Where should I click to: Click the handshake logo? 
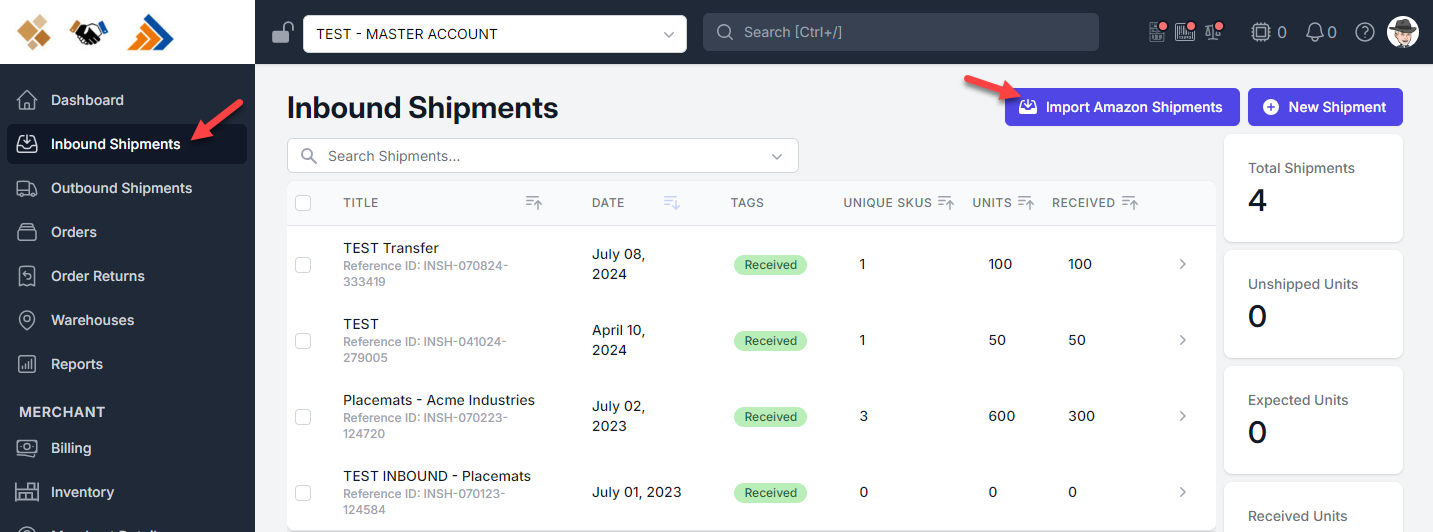point(90,33)
